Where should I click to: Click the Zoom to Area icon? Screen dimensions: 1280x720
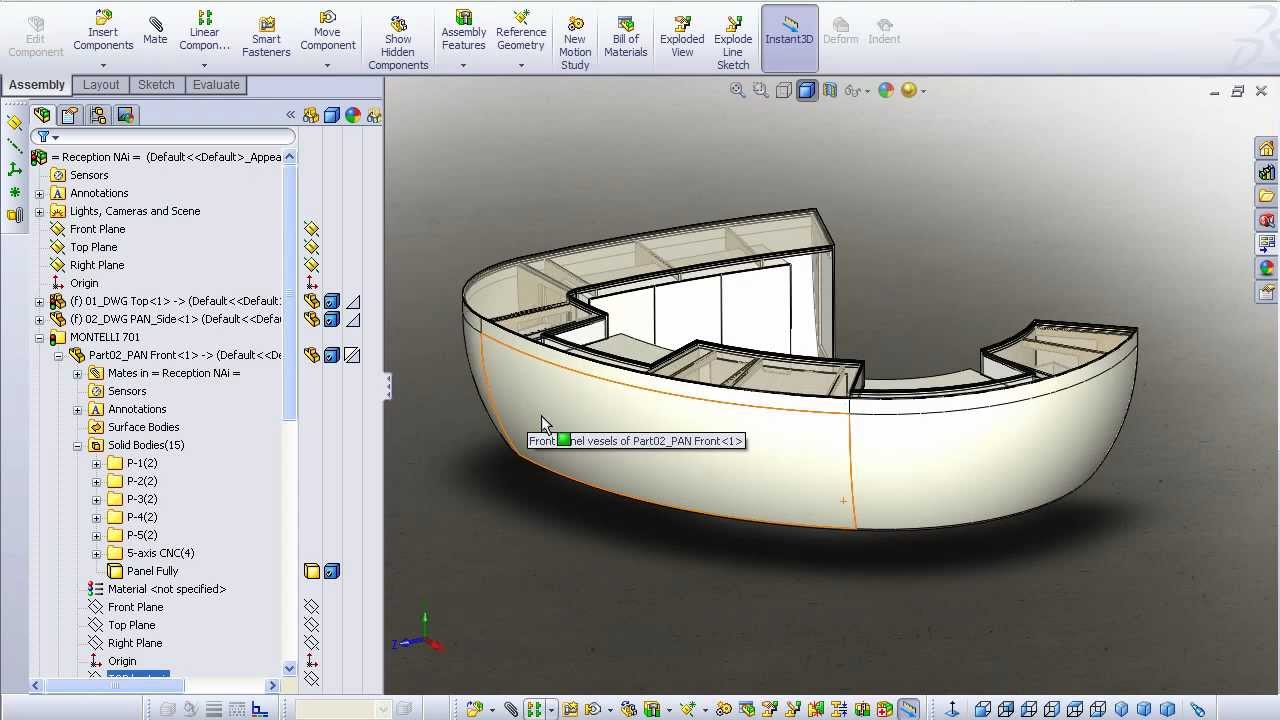click(760, 90)
